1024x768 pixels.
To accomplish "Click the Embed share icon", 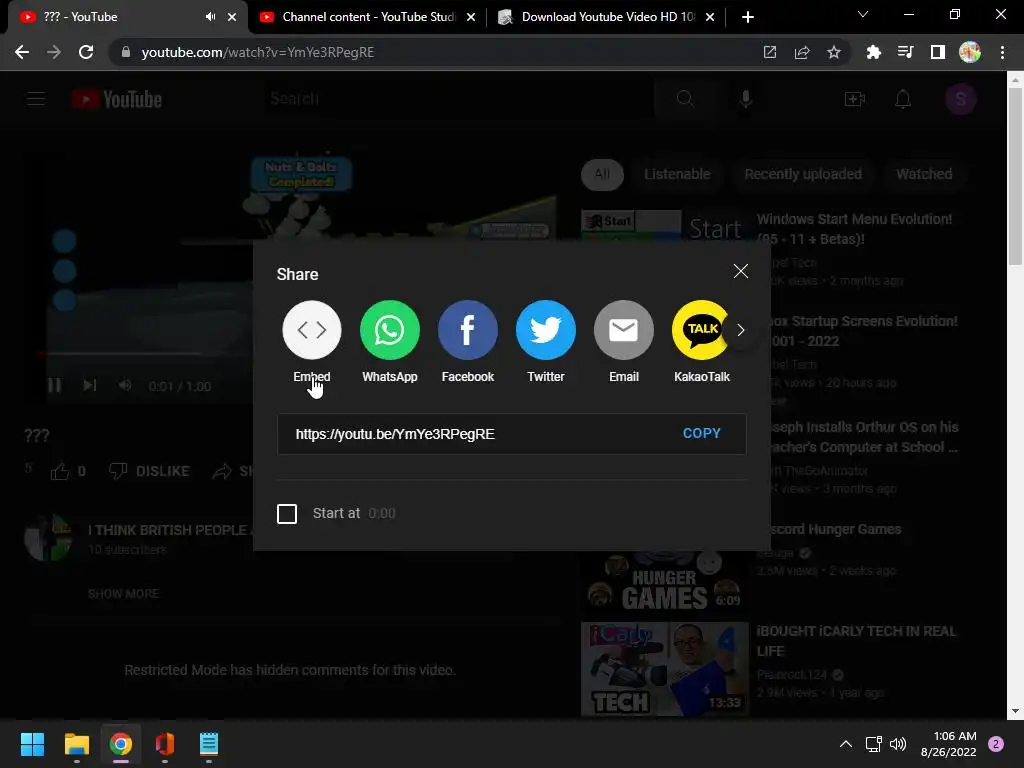I will pyautogui.click(x=312, y=330).
